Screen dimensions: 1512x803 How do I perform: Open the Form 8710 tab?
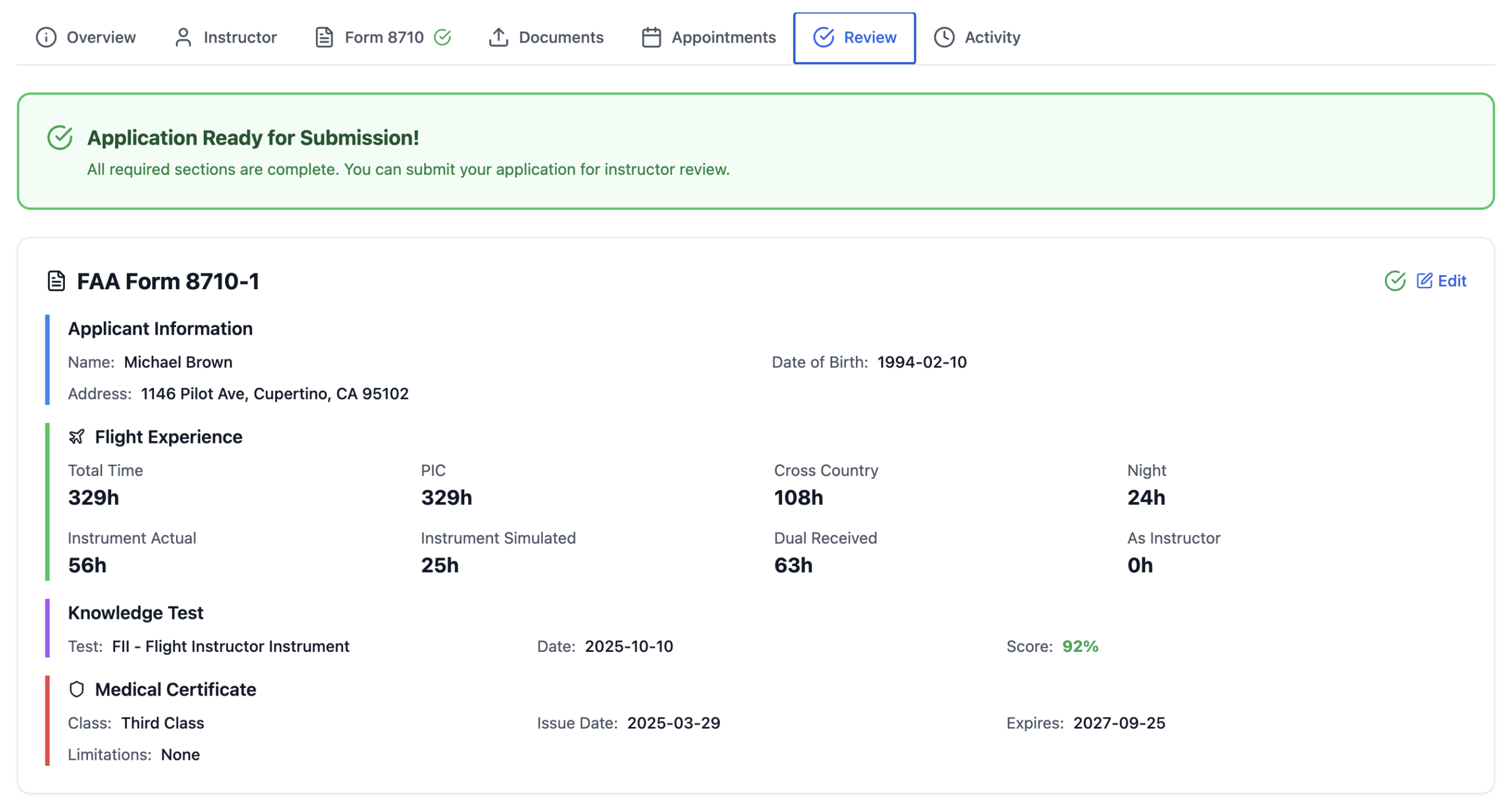coord(383,37)
